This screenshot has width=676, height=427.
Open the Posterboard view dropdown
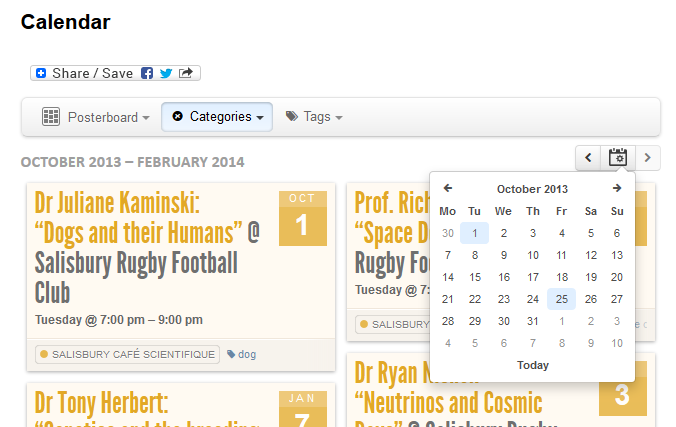96,117
